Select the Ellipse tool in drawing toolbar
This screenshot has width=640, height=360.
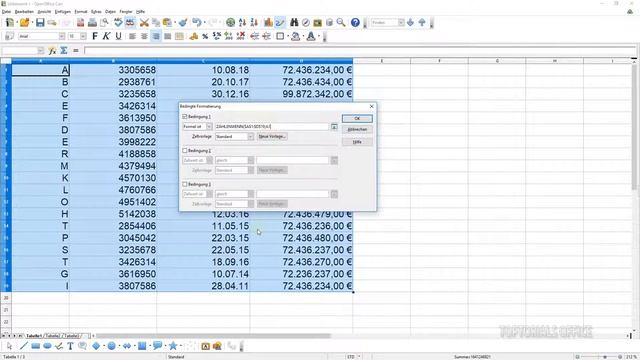[x=47, y=346]
